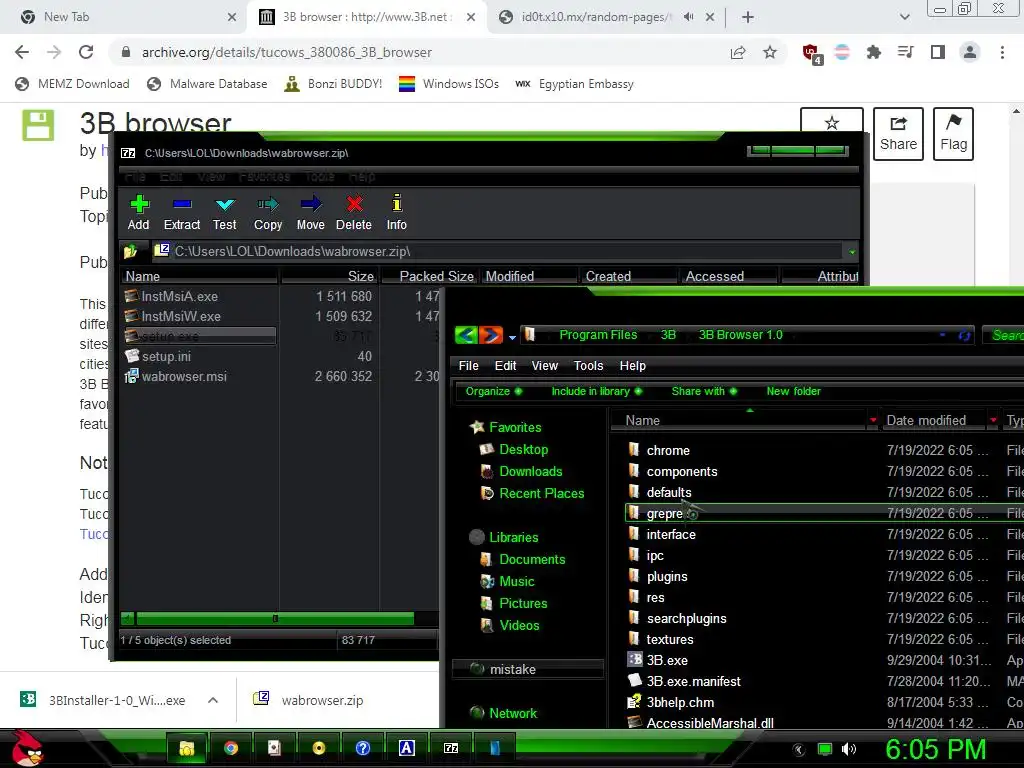Open Explorer Help menu
The width and height of the screenshot is (1024, 768).
click(632, 366)
